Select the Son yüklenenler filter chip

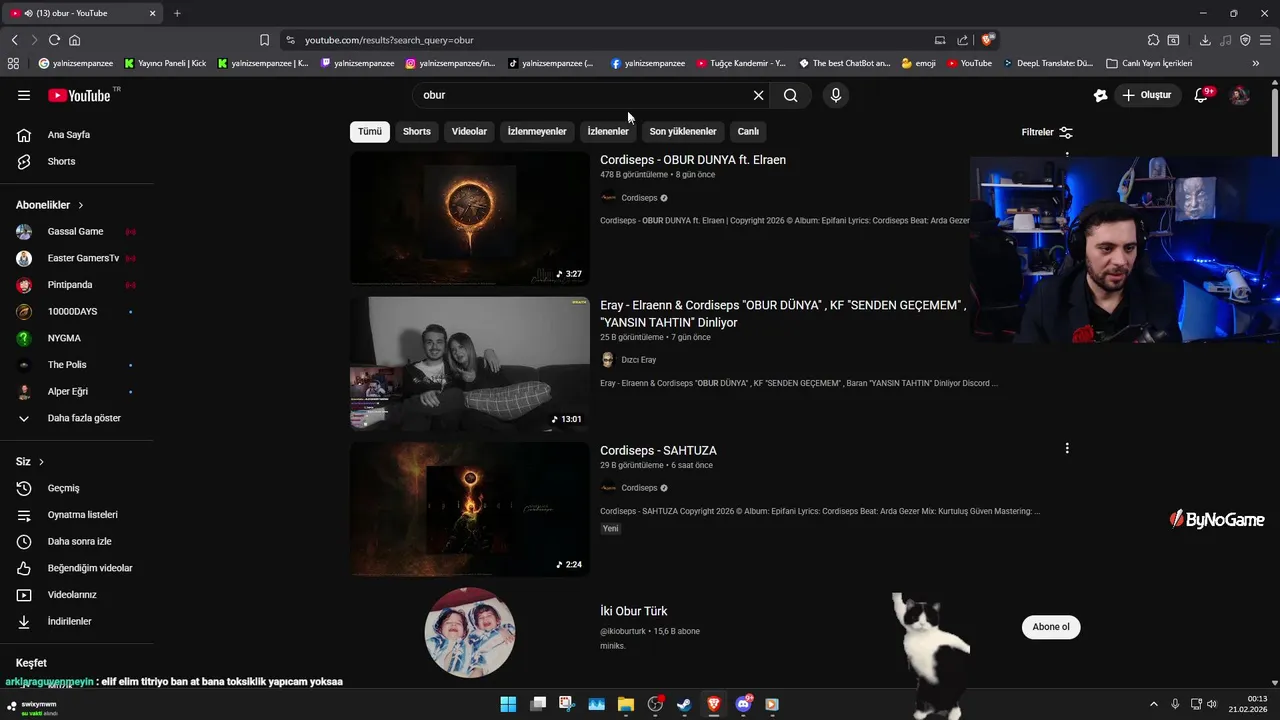(683, 131)
